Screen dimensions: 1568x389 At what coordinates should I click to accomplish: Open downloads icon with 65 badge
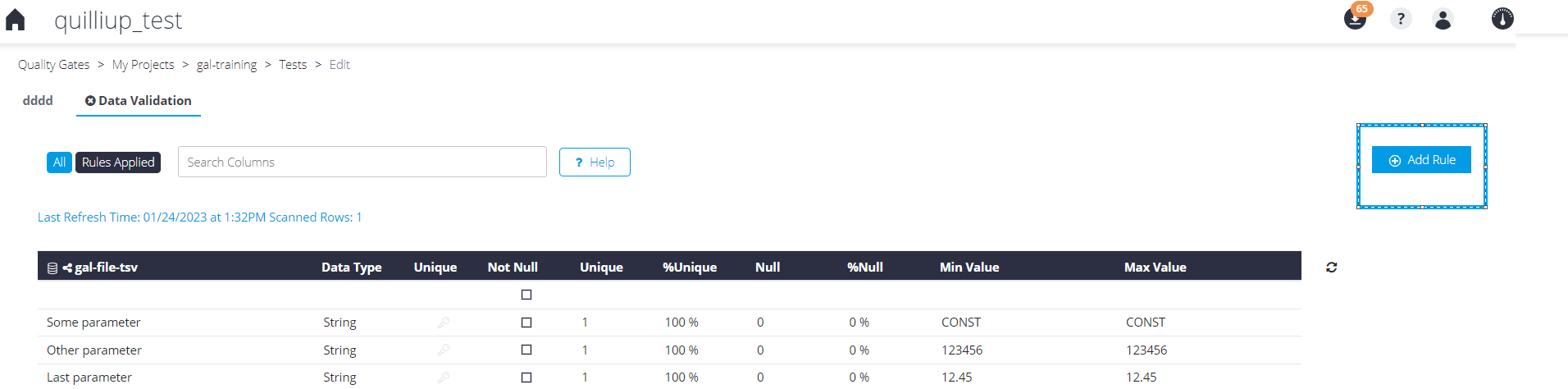click(x=1356, y=18)
